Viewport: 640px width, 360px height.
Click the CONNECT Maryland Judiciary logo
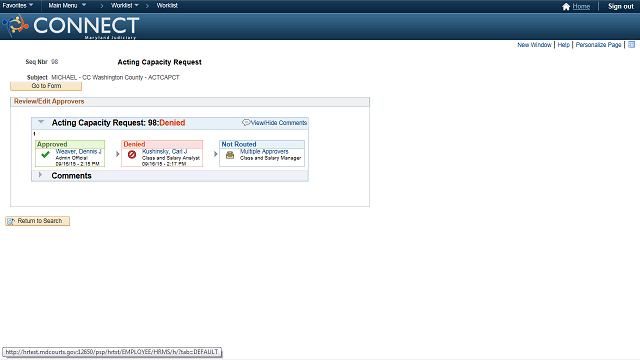[x=71, y=26]
